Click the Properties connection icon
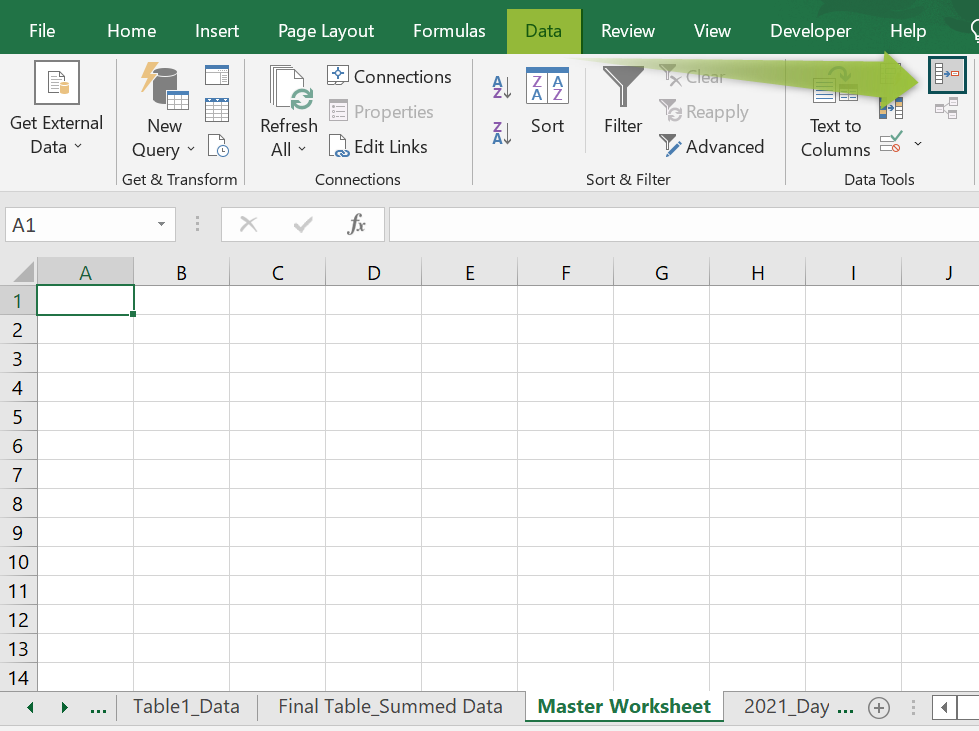Viewport: 979px width, 731px height. [x=338, y=111]
